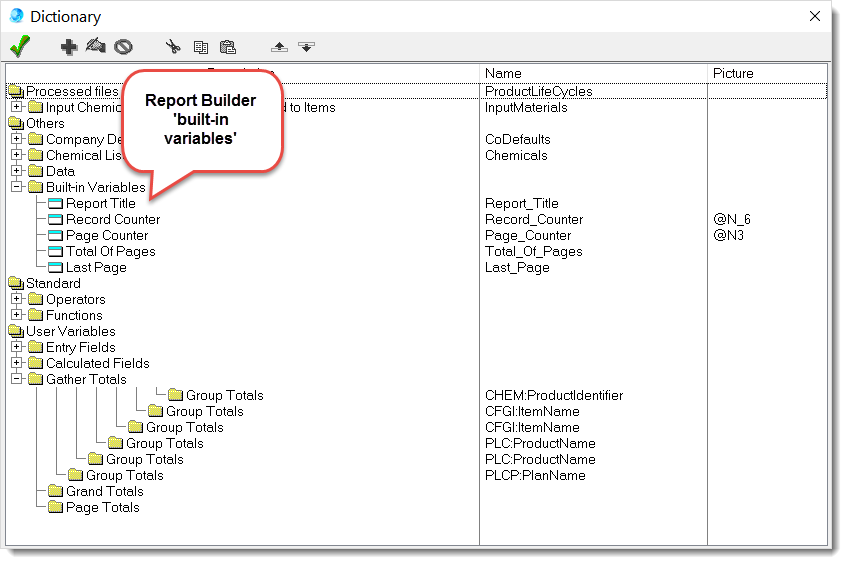Viewport: 847px width, 564px height.
Task: Select the Processed files folder
Action: point(72,91)
